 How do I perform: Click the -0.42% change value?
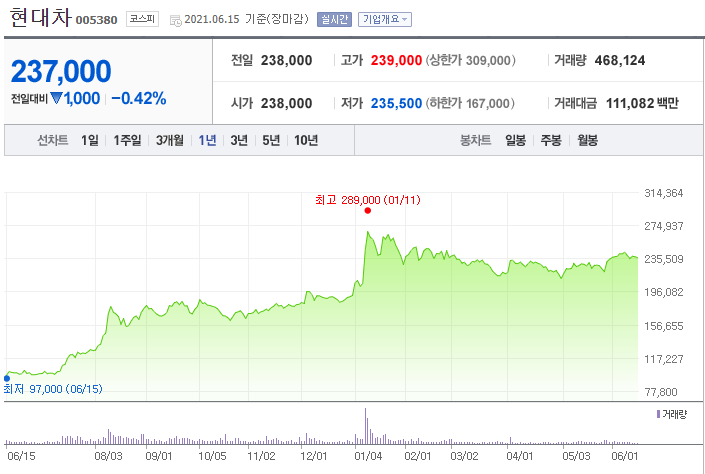coord(139,98)
